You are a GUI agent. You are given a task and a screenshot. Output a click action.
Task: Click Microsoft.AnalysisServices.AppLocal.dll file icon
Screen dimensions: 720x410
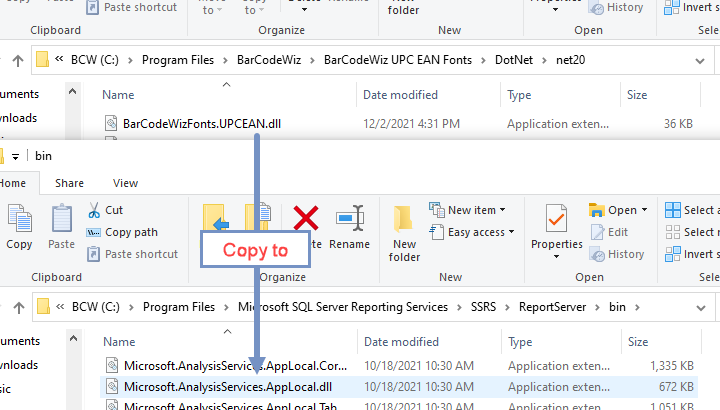(x=112, y=386)
